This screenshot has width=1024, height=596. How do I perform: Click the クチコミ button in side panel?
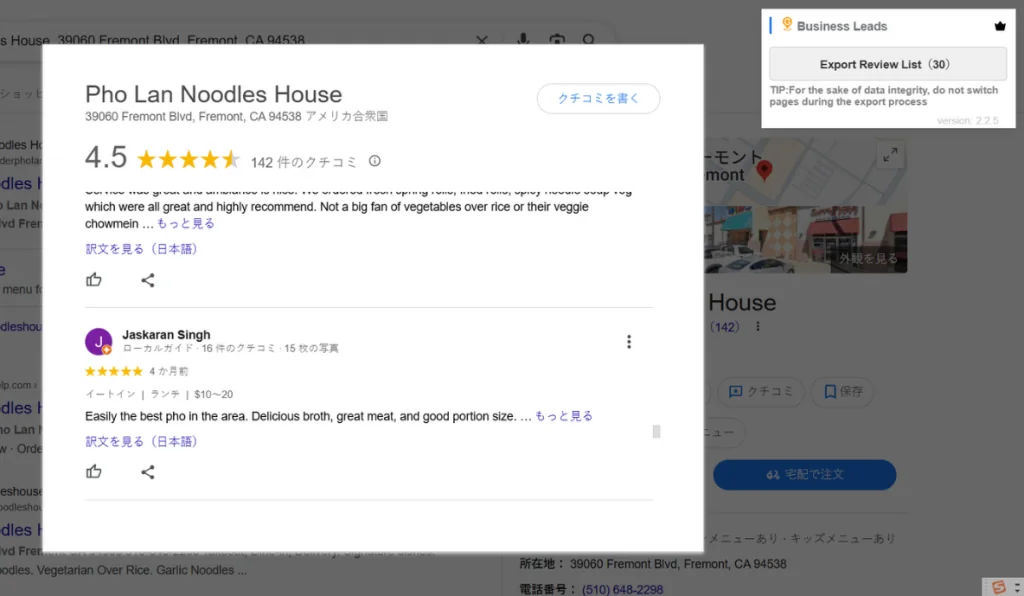pos(761,392)
